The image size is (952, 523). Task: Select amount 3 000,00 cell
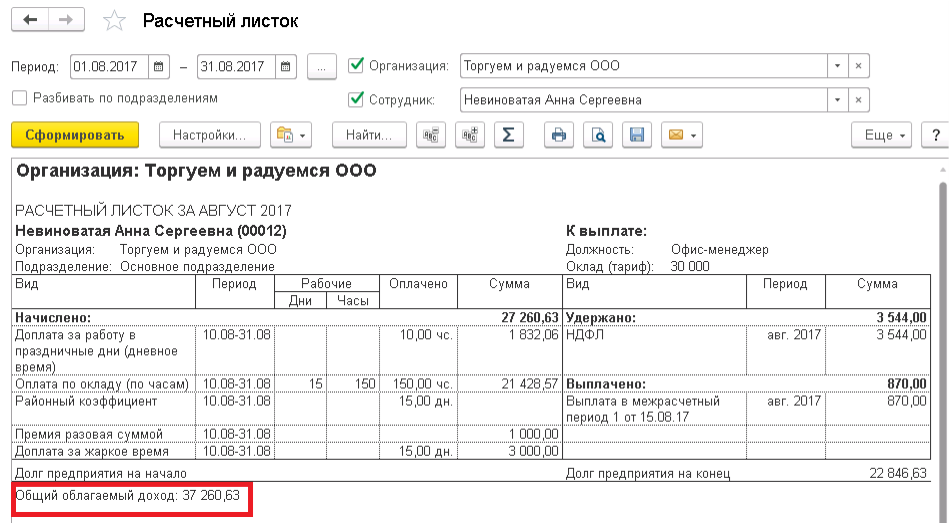[x=510, y=451]
